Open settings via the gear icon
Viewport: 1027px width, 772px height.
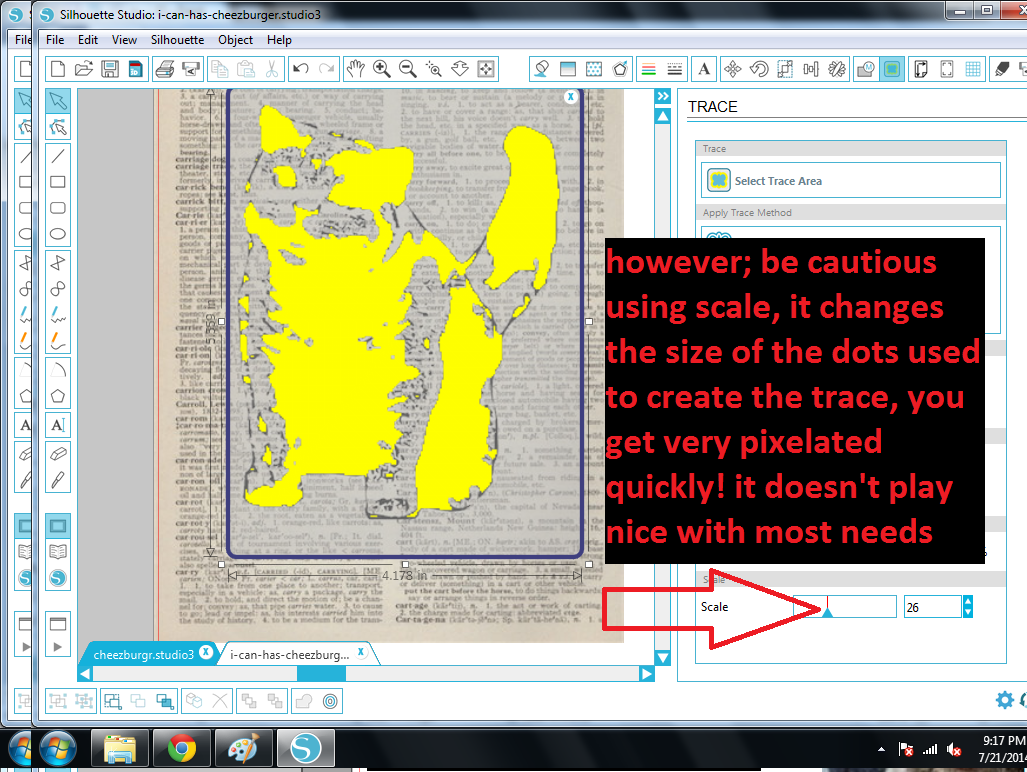pyautogui.click(x=1004, y=700)
